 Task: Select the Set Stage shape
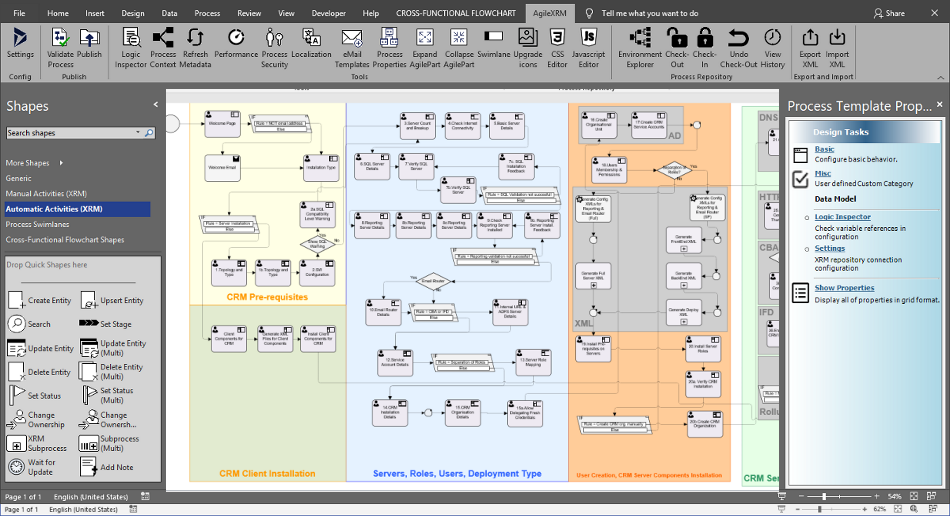(x=105, y=323)
